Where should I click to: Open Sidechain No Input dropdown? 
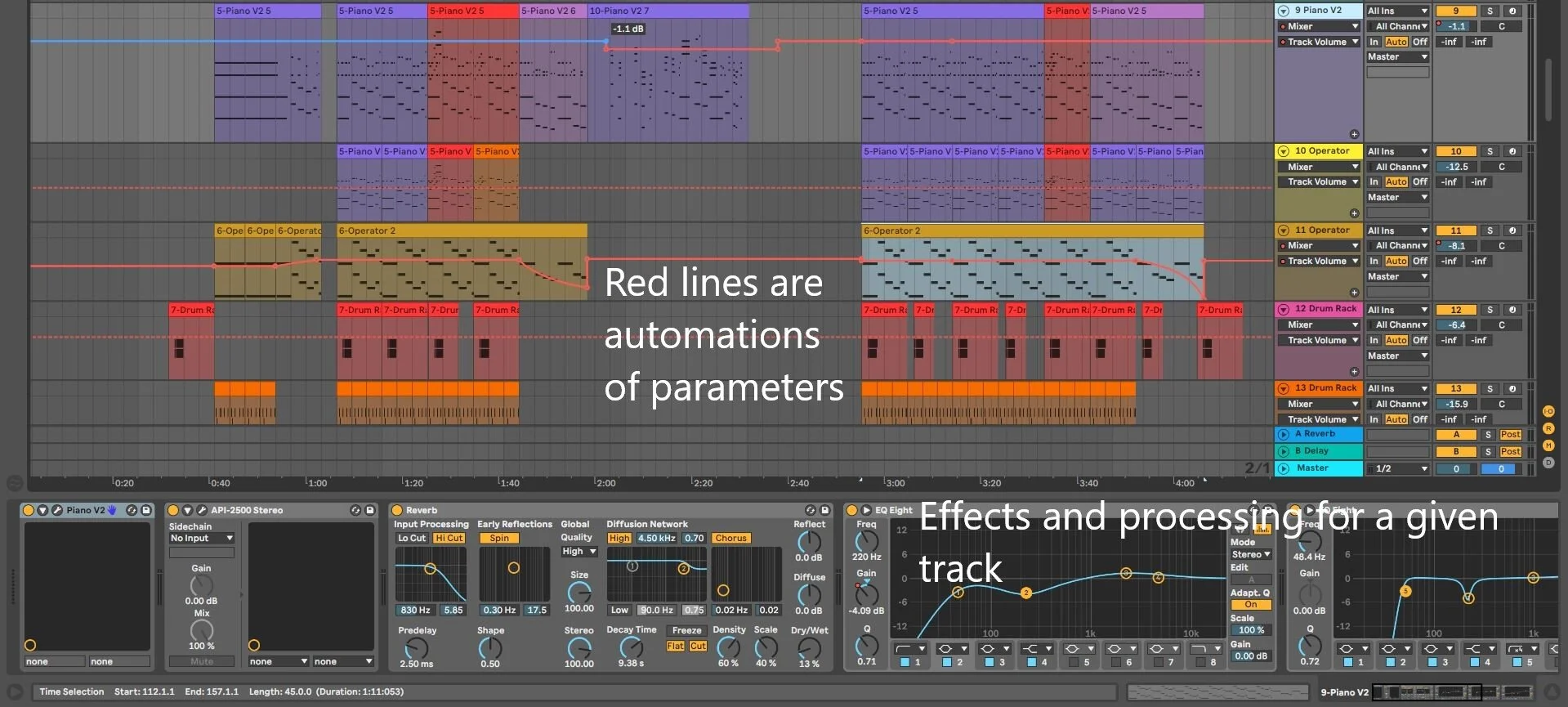[202, 539]
